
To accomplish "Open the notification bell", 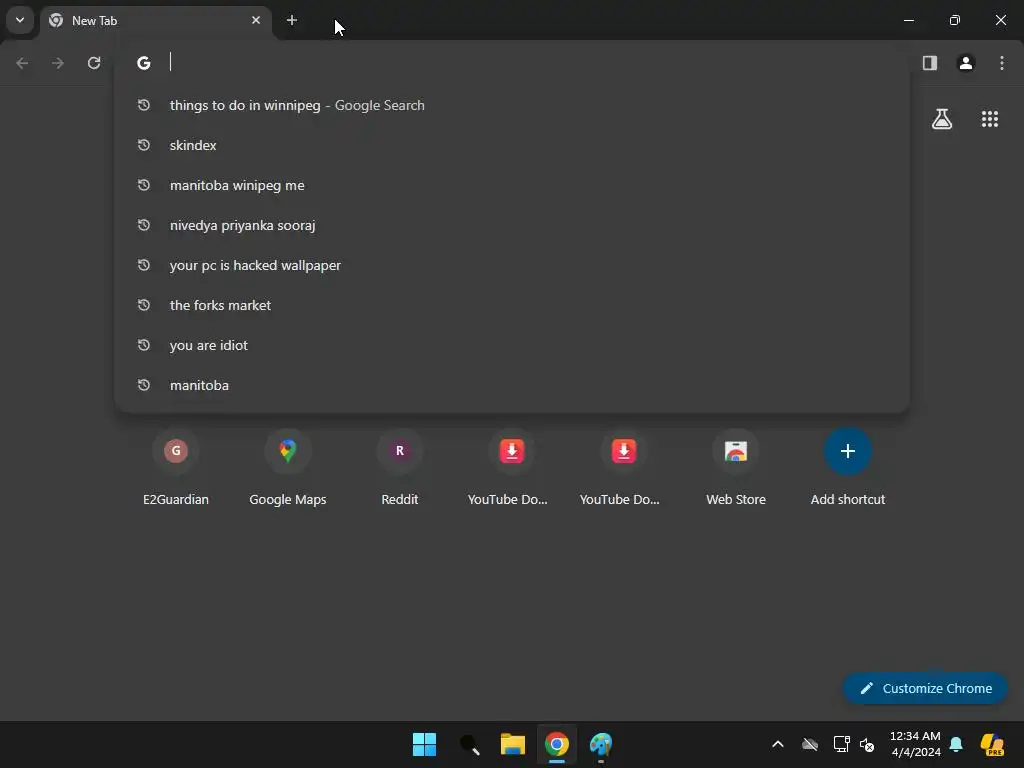I will 956,744.
